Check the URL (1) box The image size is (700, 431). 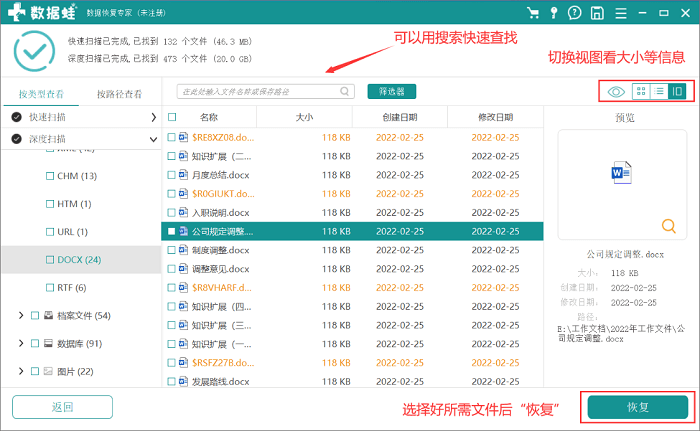[50, 232]
